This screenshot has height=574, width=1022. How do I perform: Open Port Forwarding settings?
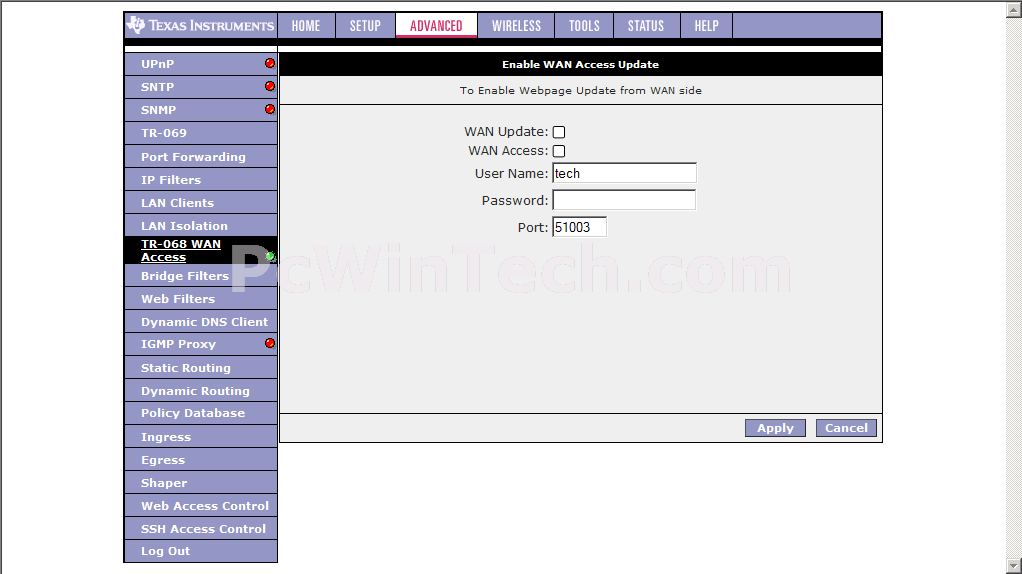click(193, 157)
